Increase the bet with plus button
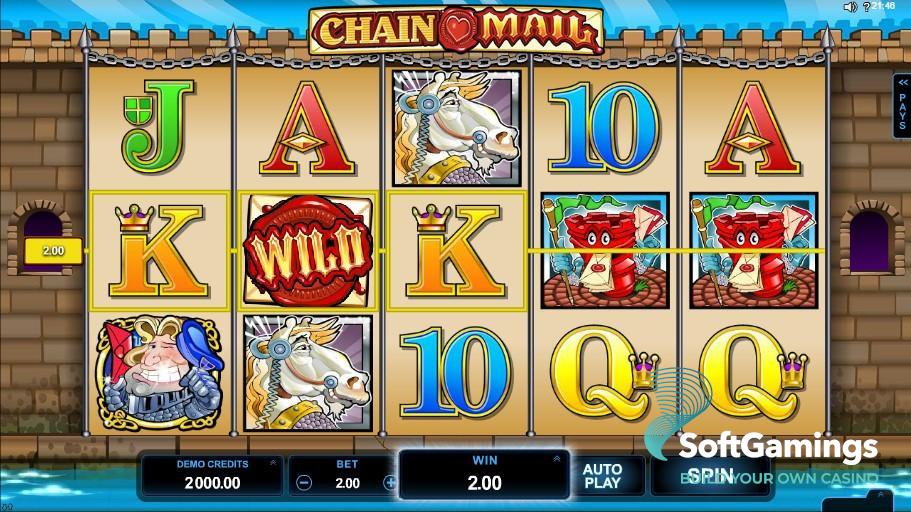Viewport: 911px width, 512px height. click(390, 482)
